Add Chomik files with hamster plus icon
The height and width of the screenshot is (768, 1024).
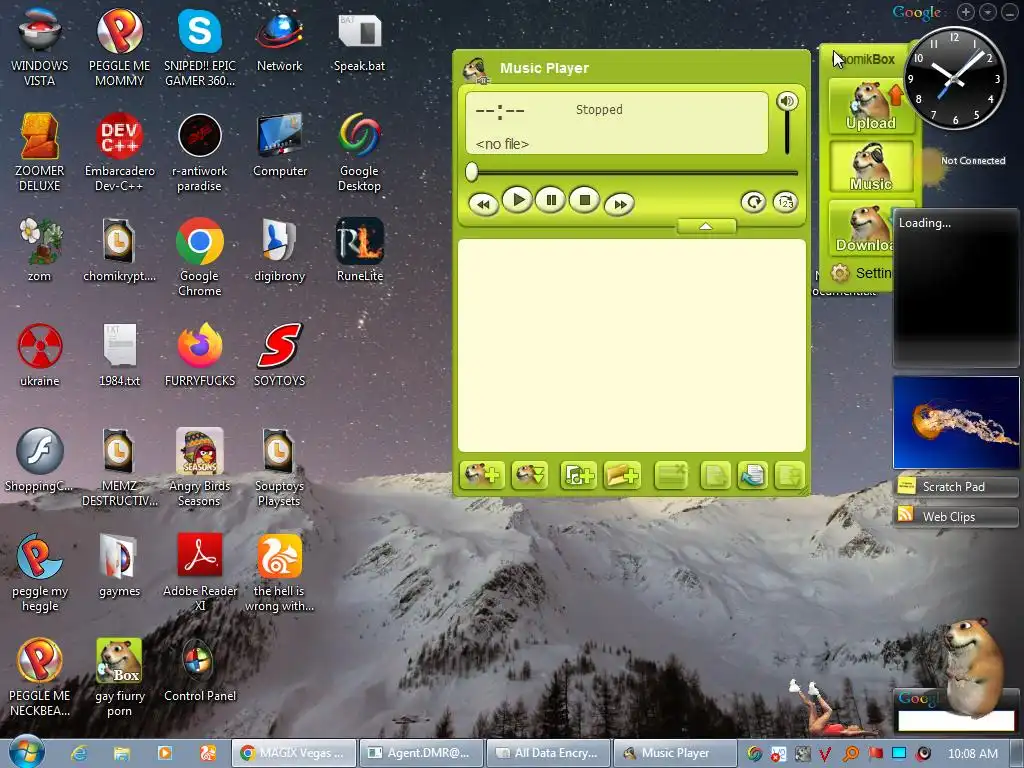point(482,475)
